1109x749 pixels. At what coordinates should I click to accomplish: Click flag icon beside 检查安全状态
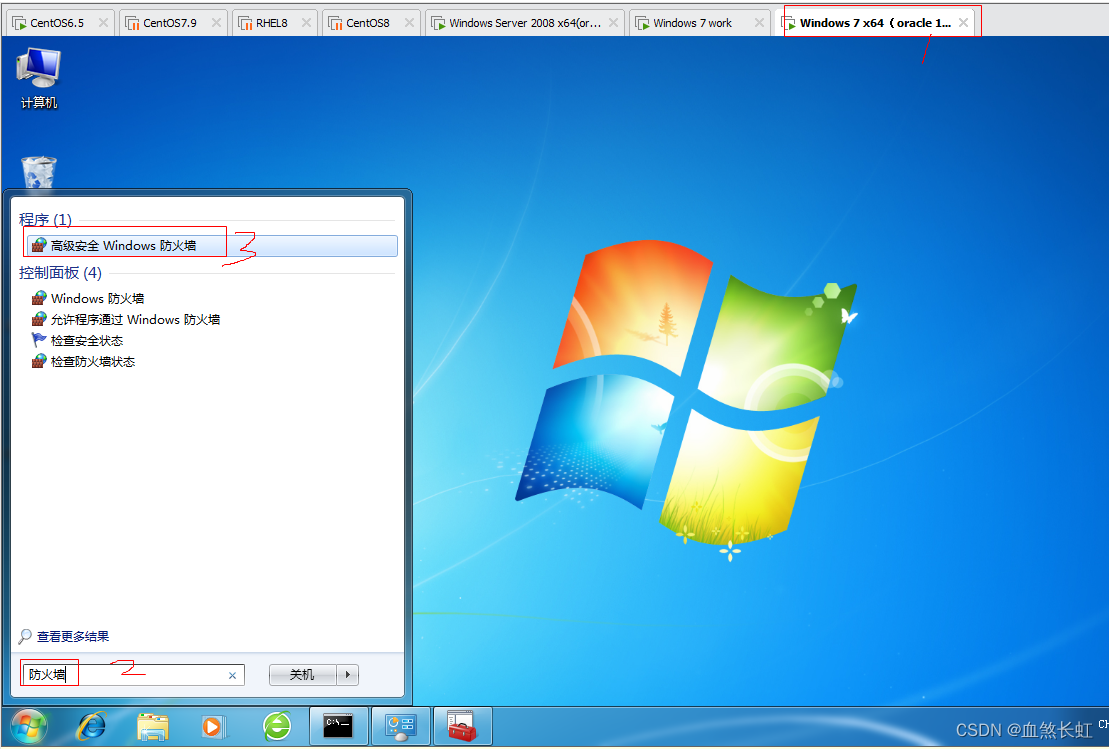pyautogui.click(x=39, y=340)
